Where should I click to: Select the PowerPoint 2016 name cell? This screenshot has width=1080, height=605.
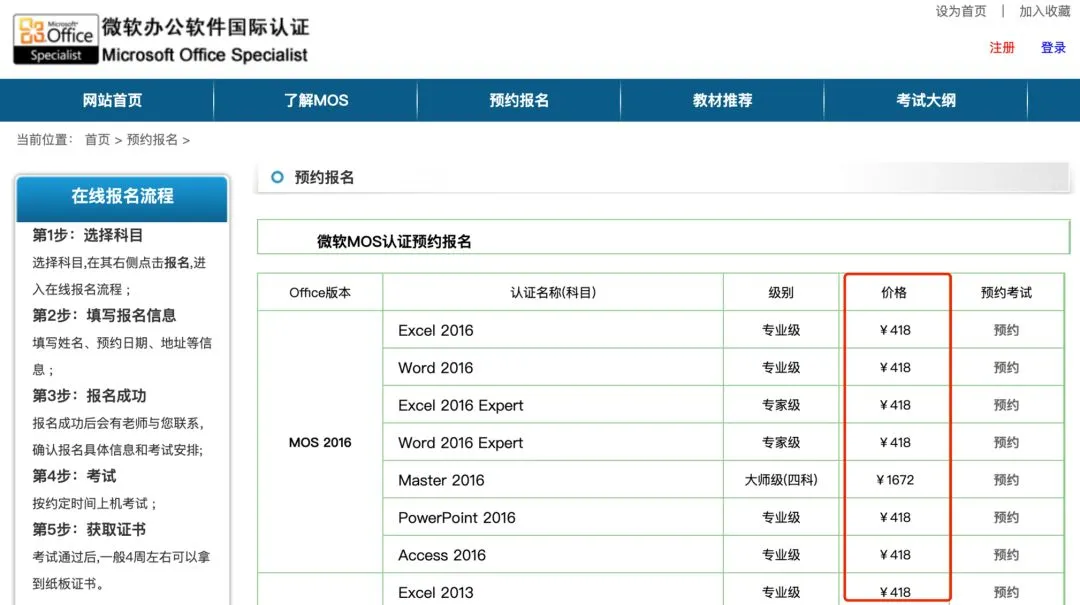[553, 517]
